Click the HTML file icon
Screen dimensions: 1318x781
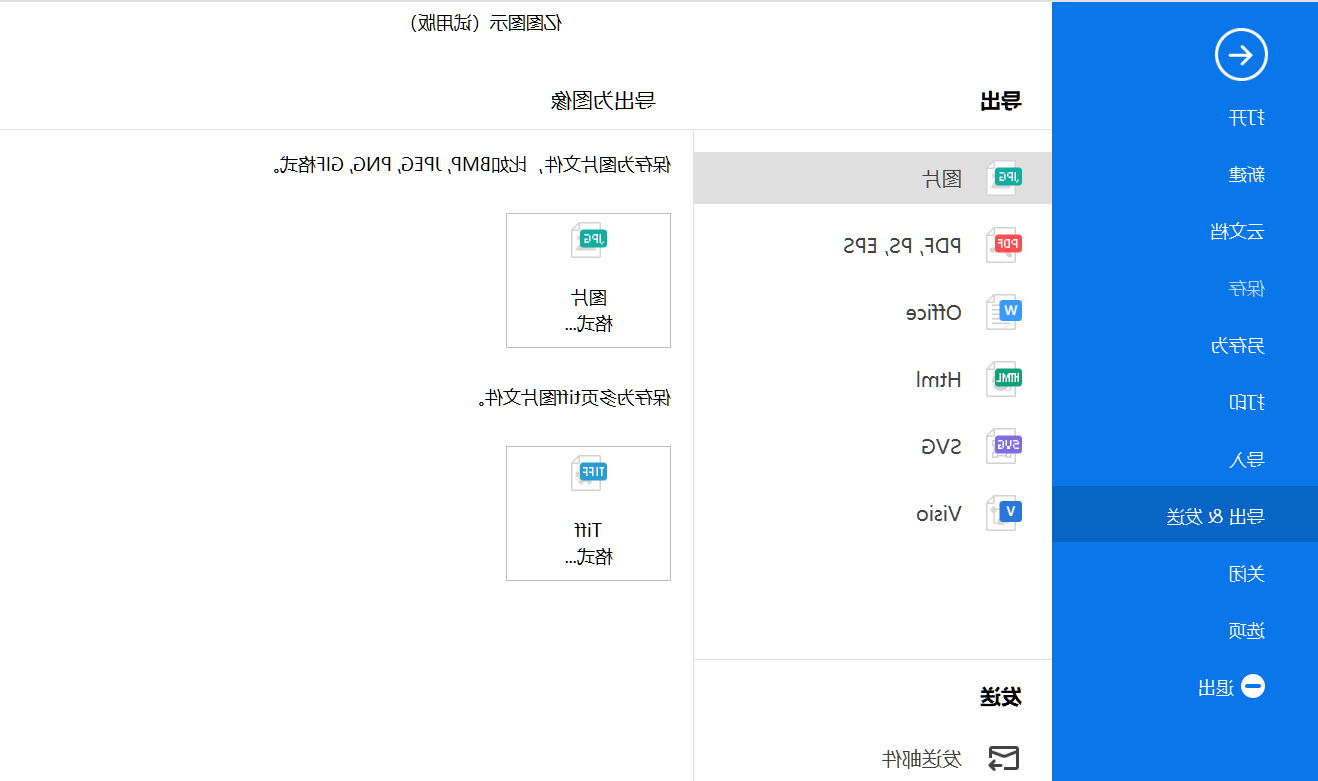1004,379
